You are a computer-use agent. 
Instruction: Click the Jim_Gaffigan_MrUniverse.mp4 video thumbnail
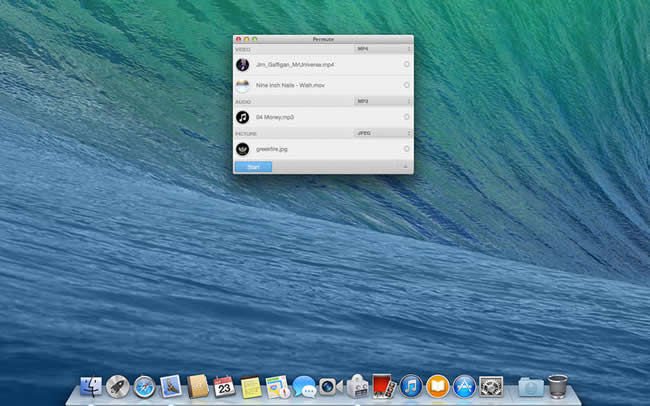(x=243, y=64)
